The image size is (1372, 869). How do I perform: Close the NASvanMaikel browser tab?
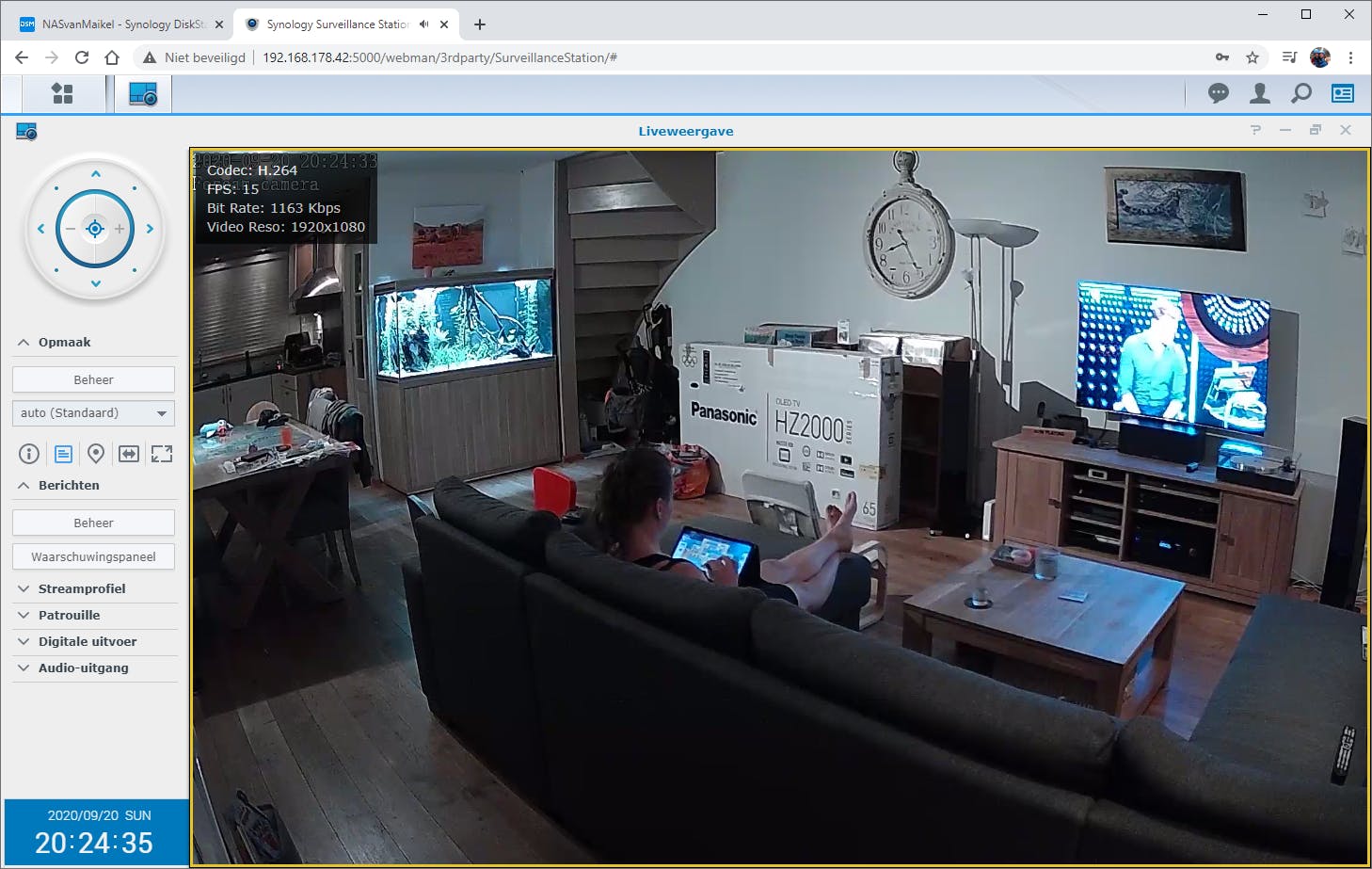(x=219, y=24)
